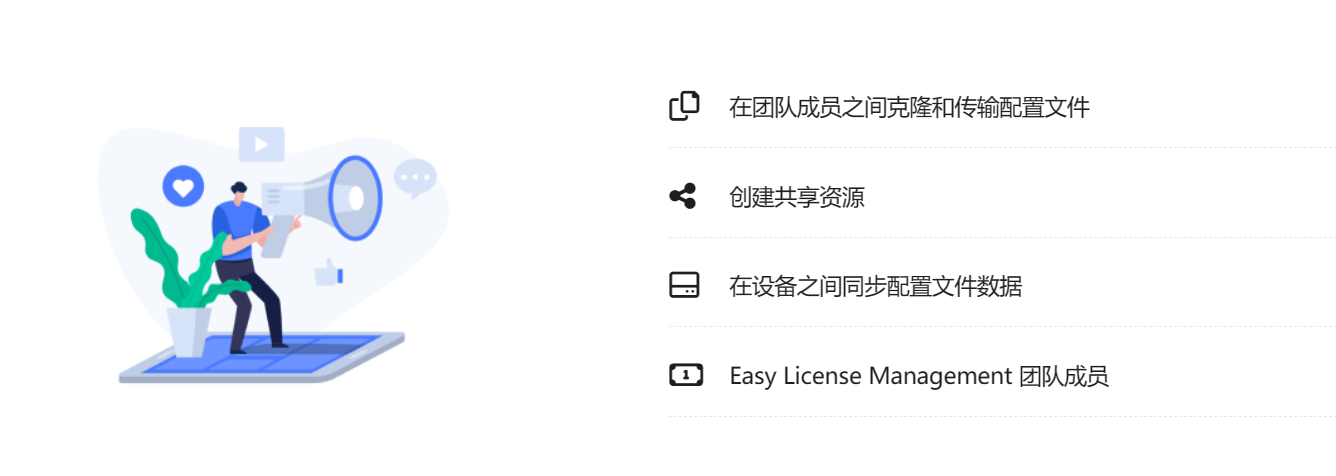
Task: Click the clone/copy profiles icon
Action: pyautogui.click(x=684, y=106)
